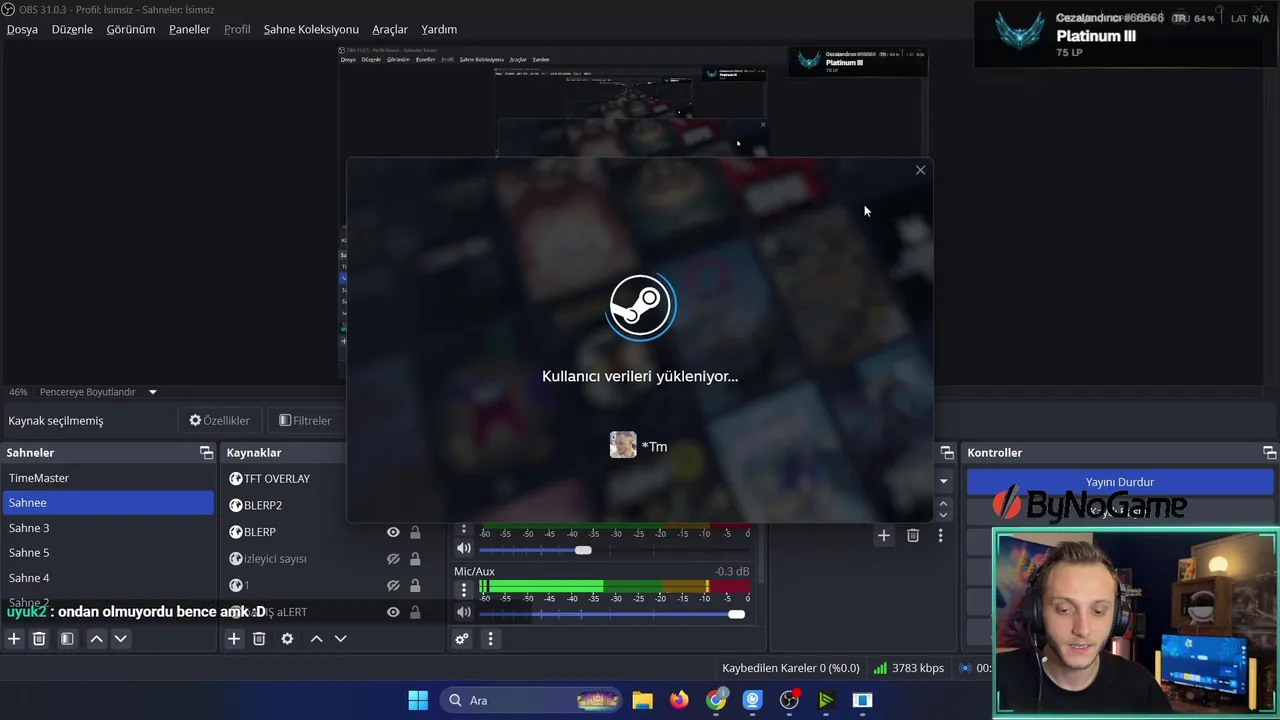
Task: Show the source named 1
Action: tap(393, 585)
